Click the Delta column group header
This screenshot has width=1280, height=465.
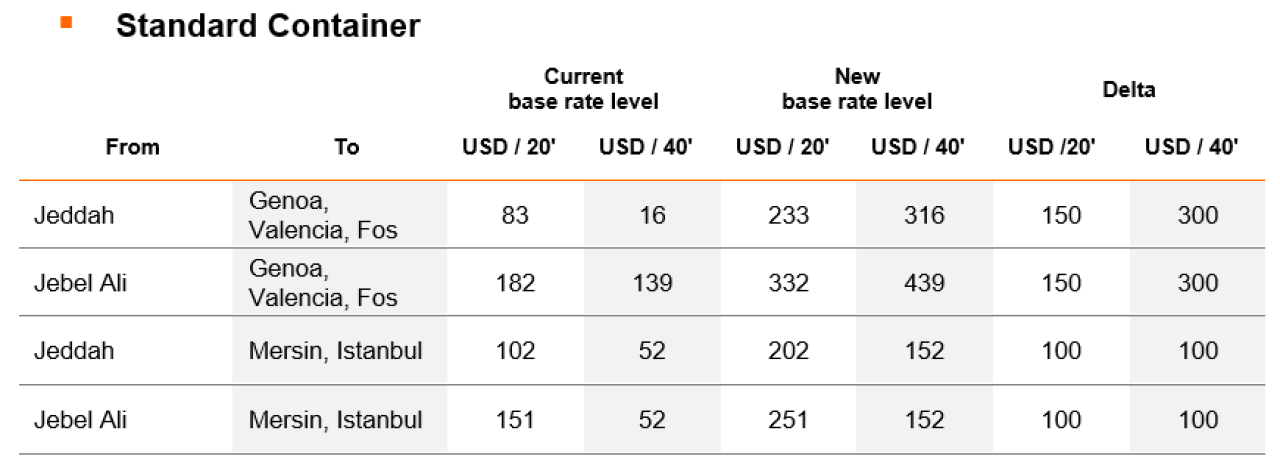(x=1129, y=90)
